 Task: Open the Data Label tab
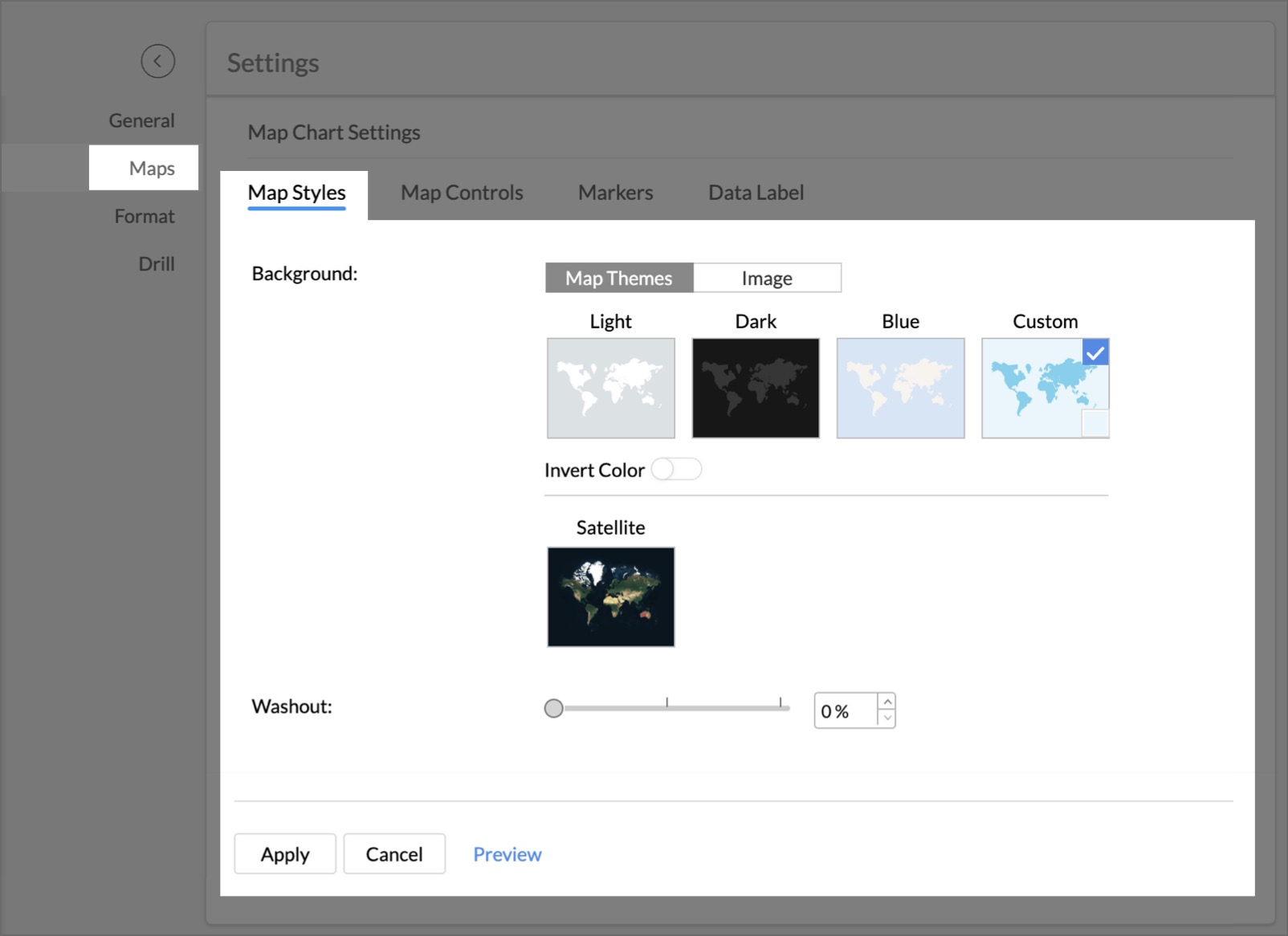(756, 193)
